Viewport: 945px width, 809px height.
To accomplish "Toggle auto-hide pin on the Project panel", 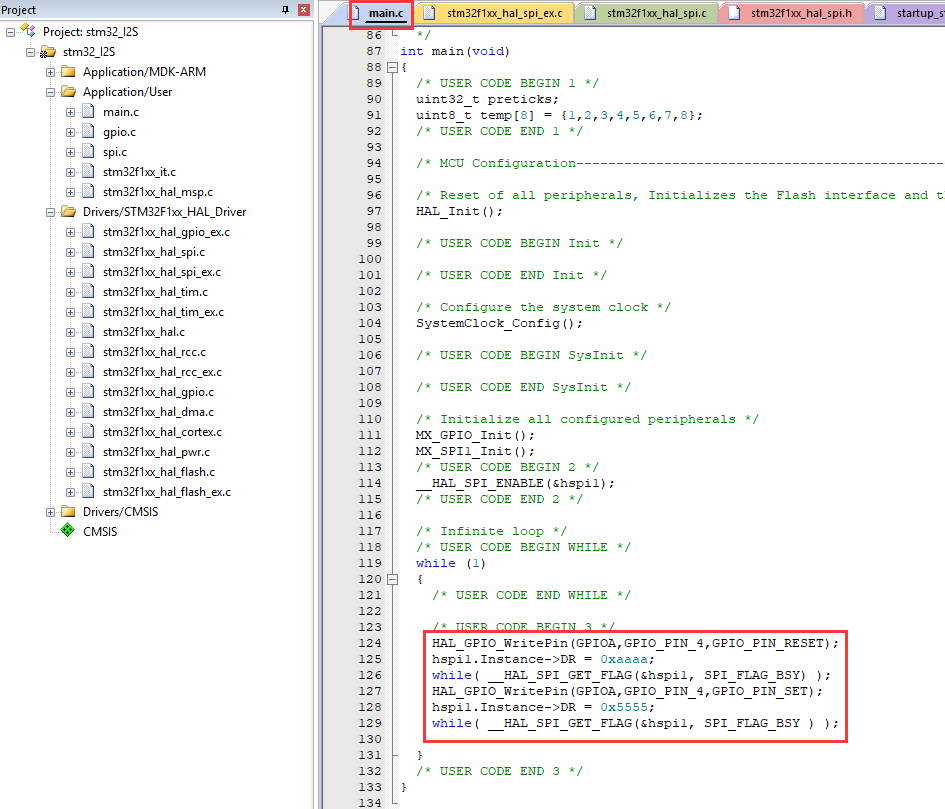I will point(283,9).
